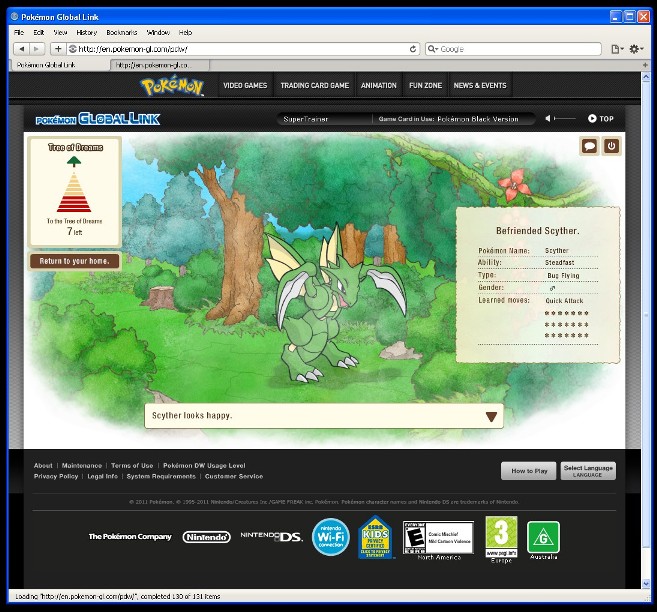The width and height of the screenshot is (657, 612).
Task: Click the Google search input field
Action: click(x=515, y=48)
